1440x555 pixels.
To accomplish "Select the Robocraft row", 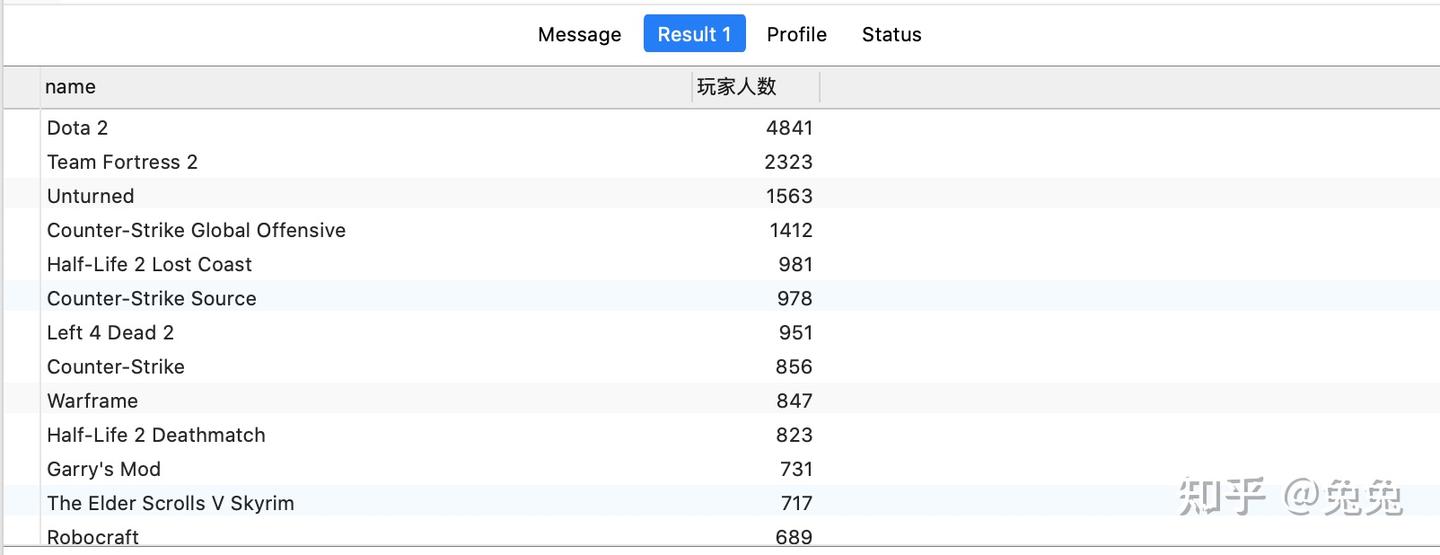I will [93, 537].
